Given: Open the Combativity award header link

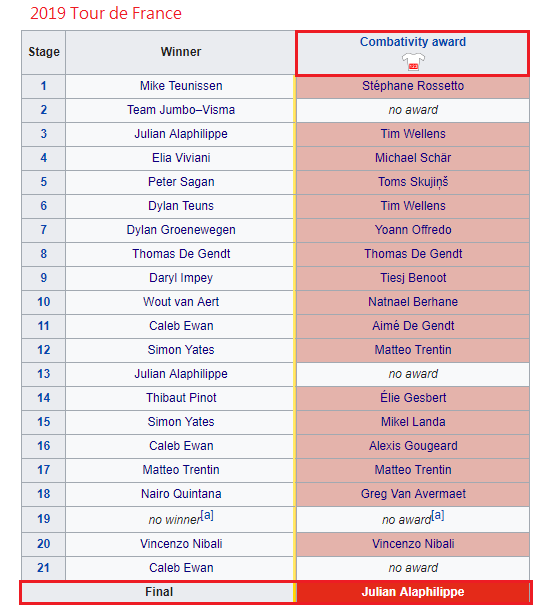Looking at the screenshot, I should coord(413,42).
